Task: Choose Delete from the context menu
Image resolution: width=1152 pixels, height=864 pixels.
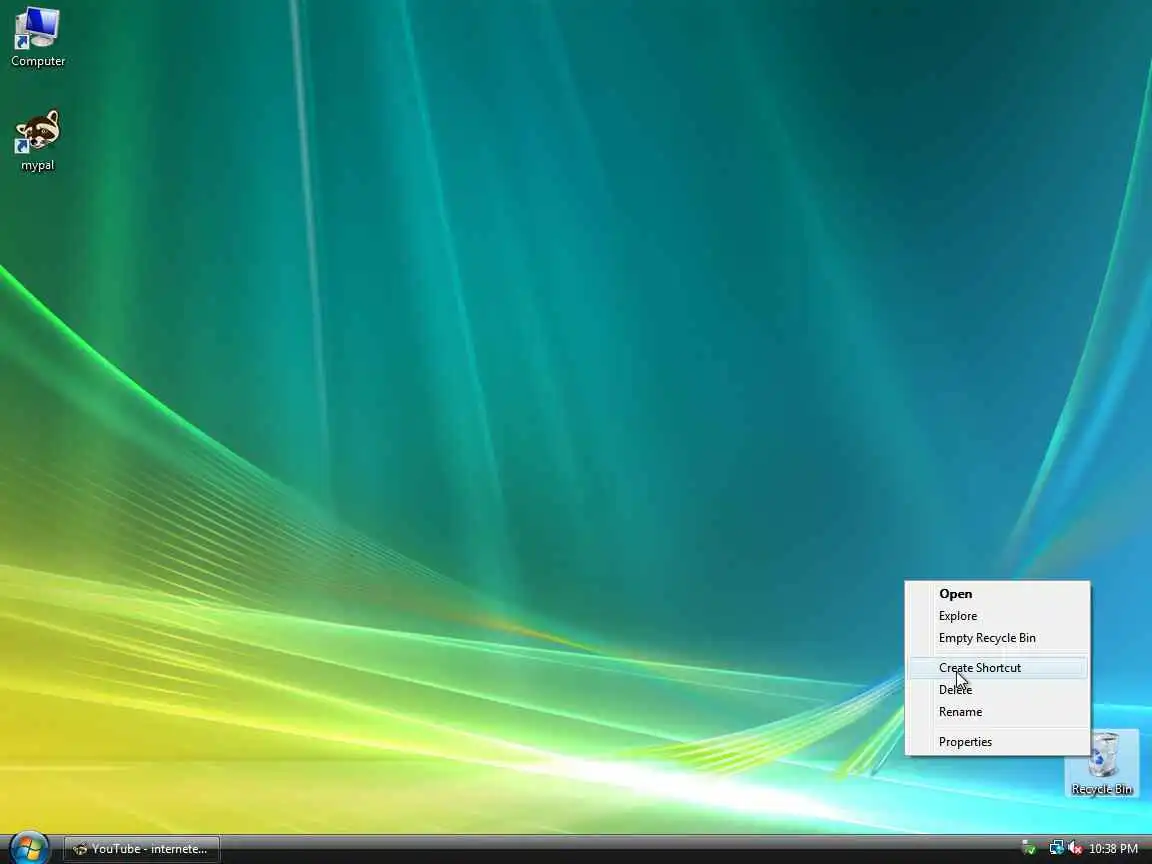Action: [998, 689]
